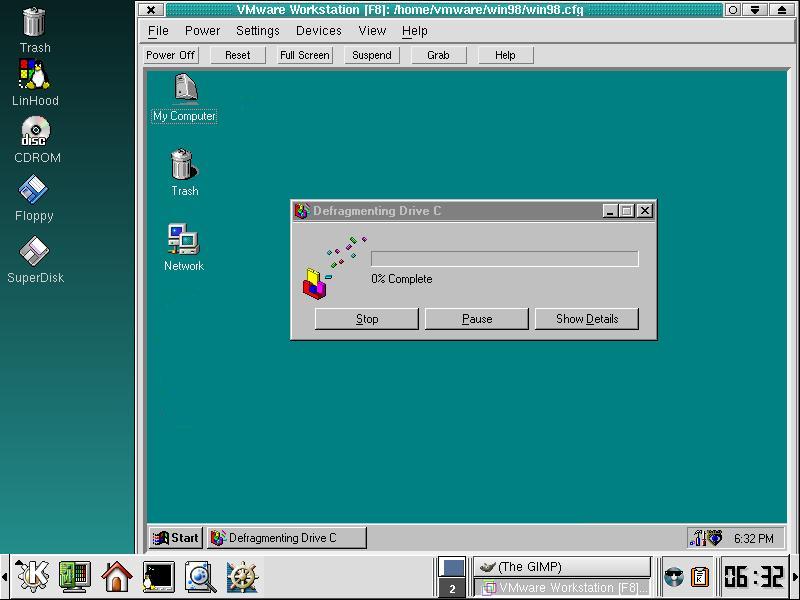Image resolution: width=800 pixels, height=600 pixels.
Task: Click the defragmentation progress bar
Action: (x=504, y=259)
